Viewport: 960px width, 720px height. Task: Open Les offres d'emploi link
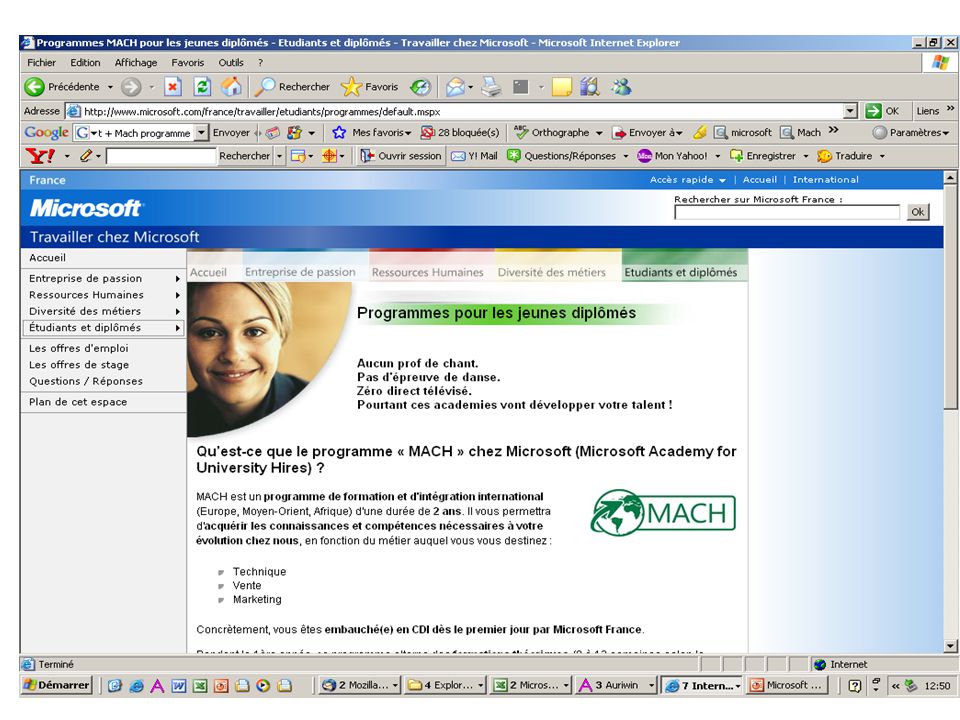79,348
